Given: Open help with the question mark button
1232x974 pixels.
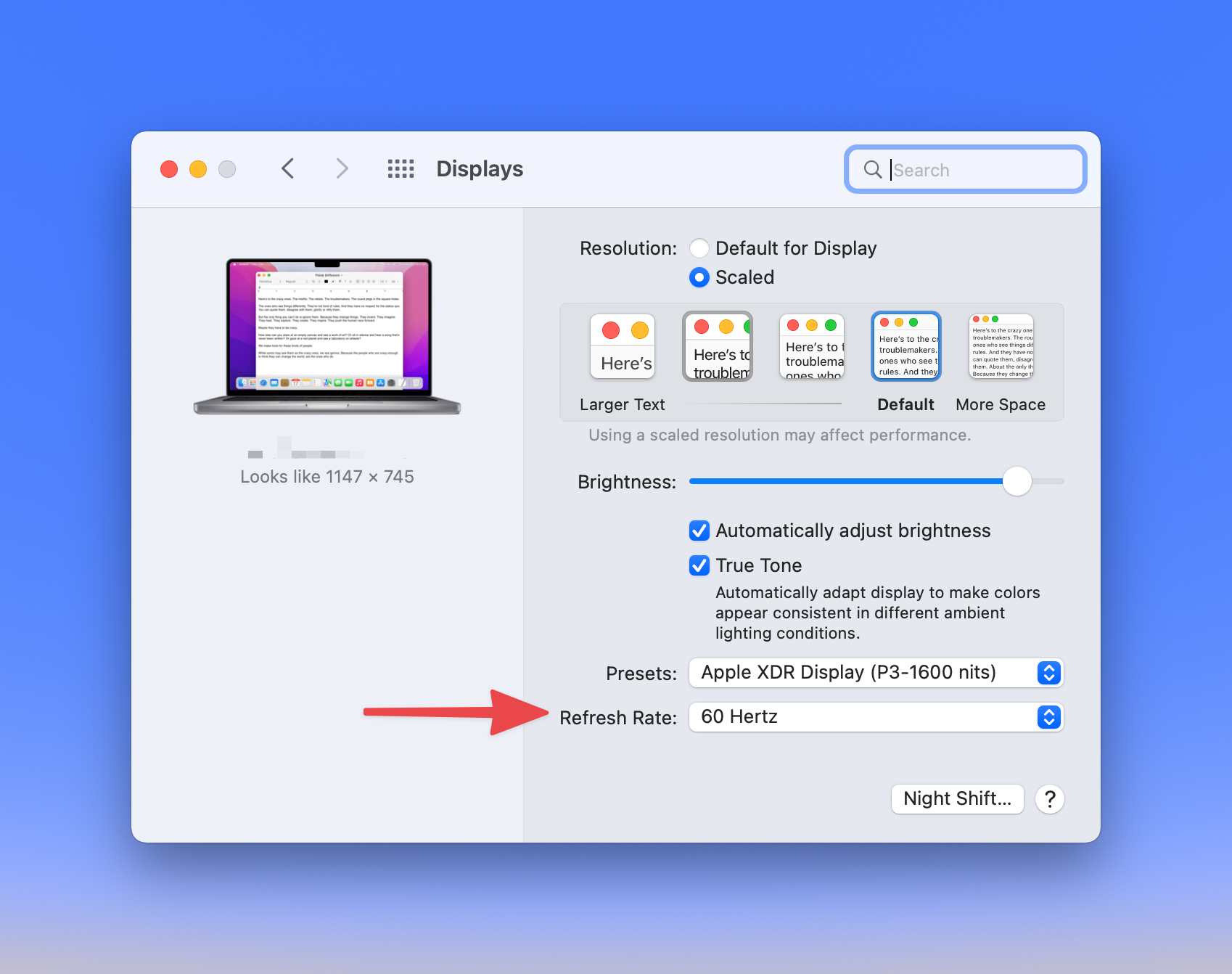Looking at the screenshot, I should [1050, 799].
